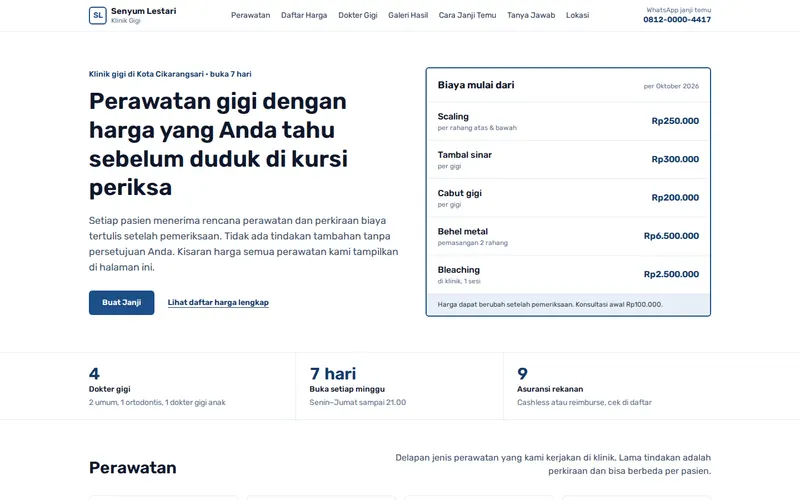Image resolution: width=800 pixels, height=500 pixels.
Task: Click the main hero headline
Action: point(218,144)
